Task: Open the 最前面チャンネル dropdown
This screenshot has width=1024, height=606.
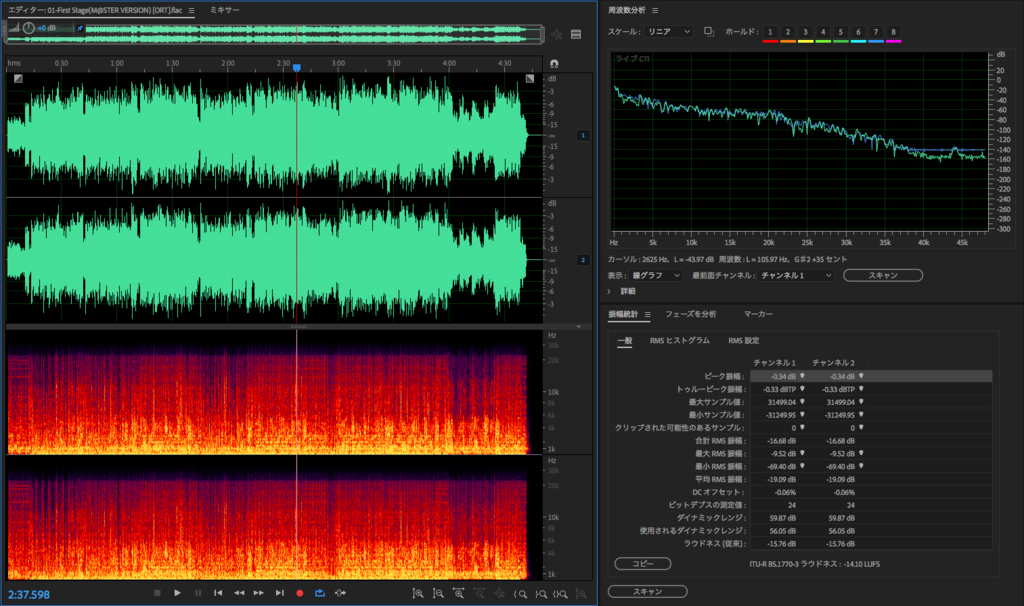Action: coord(796,276)
